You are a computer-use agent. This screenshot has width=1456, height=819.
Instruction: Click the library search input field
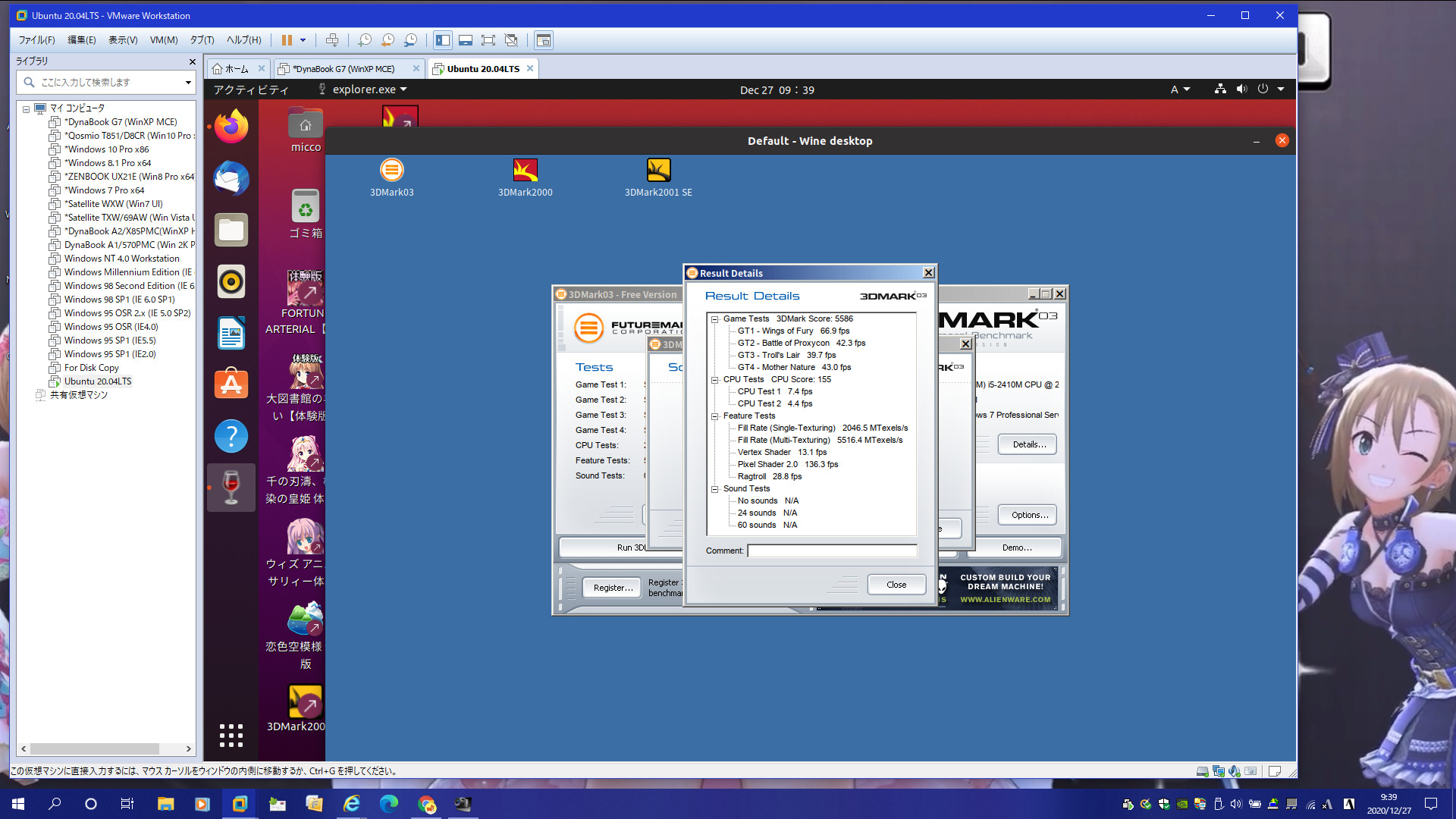click(x=106, y=83)
